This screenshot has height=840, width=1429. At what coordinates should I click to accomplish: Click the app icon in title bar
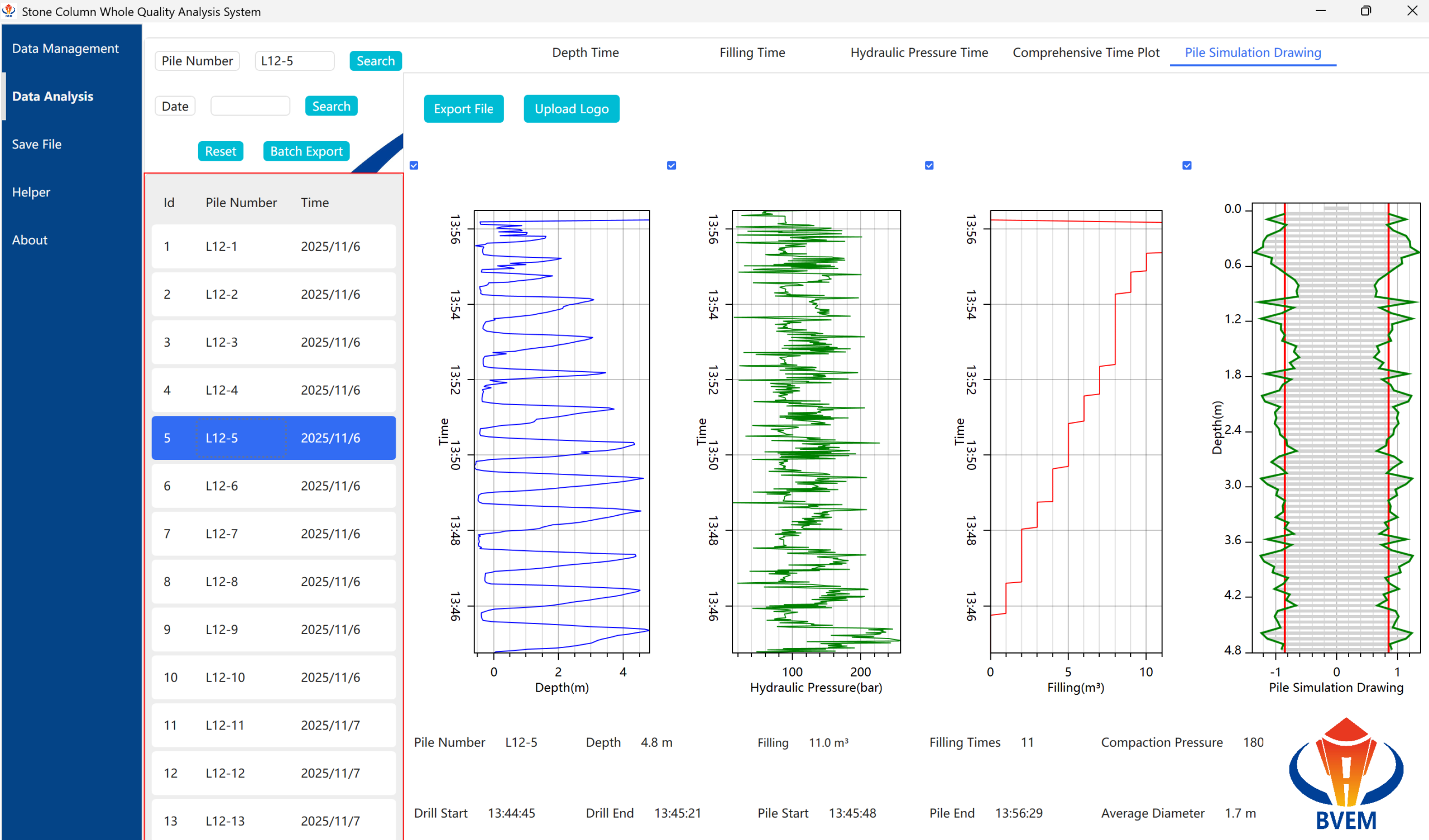9,11
